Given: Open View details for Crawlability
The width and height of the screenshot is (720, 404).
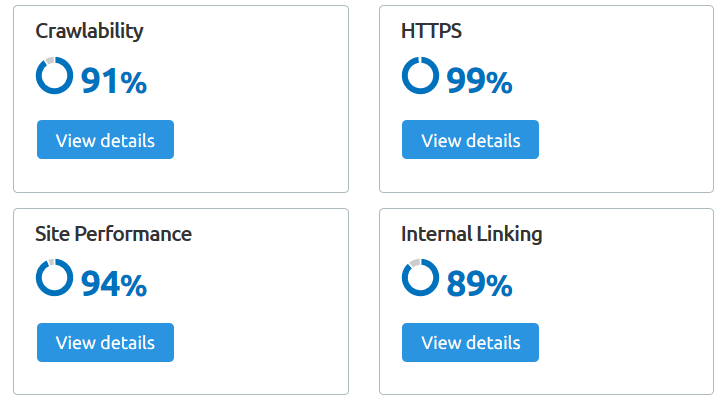Looking at the screenshot, I should 105,140.
